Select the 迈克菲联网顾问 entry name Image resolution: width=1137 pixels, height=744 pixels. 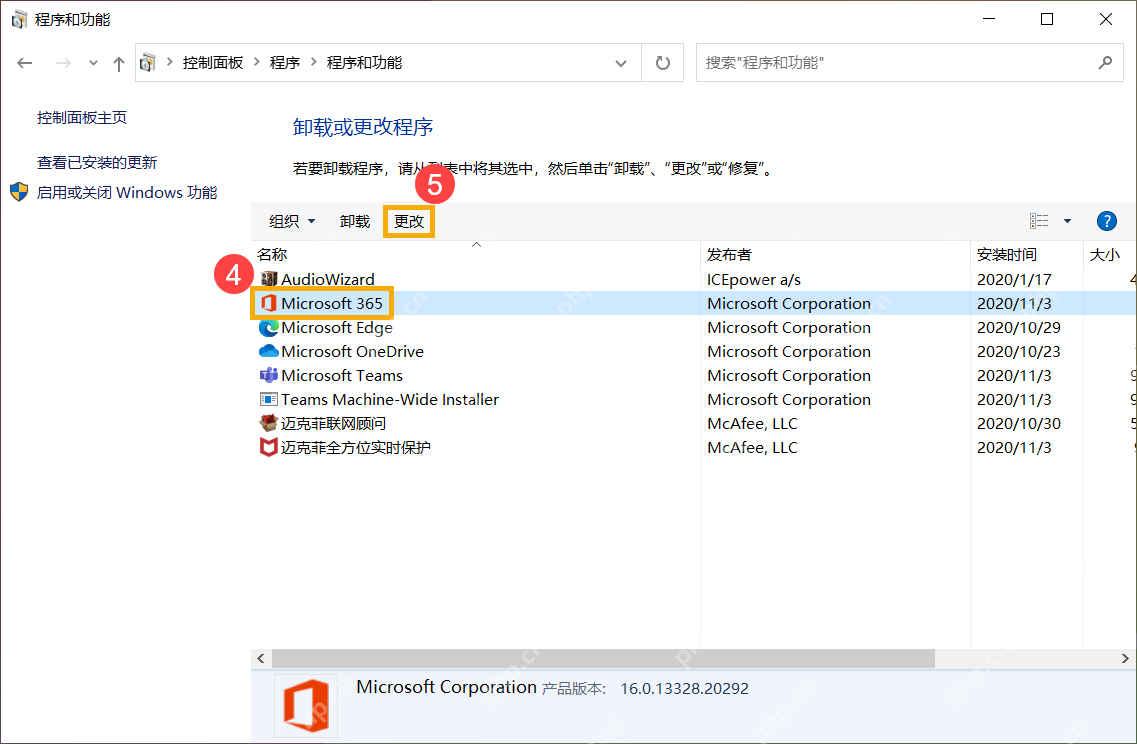[x=334, y=423]
